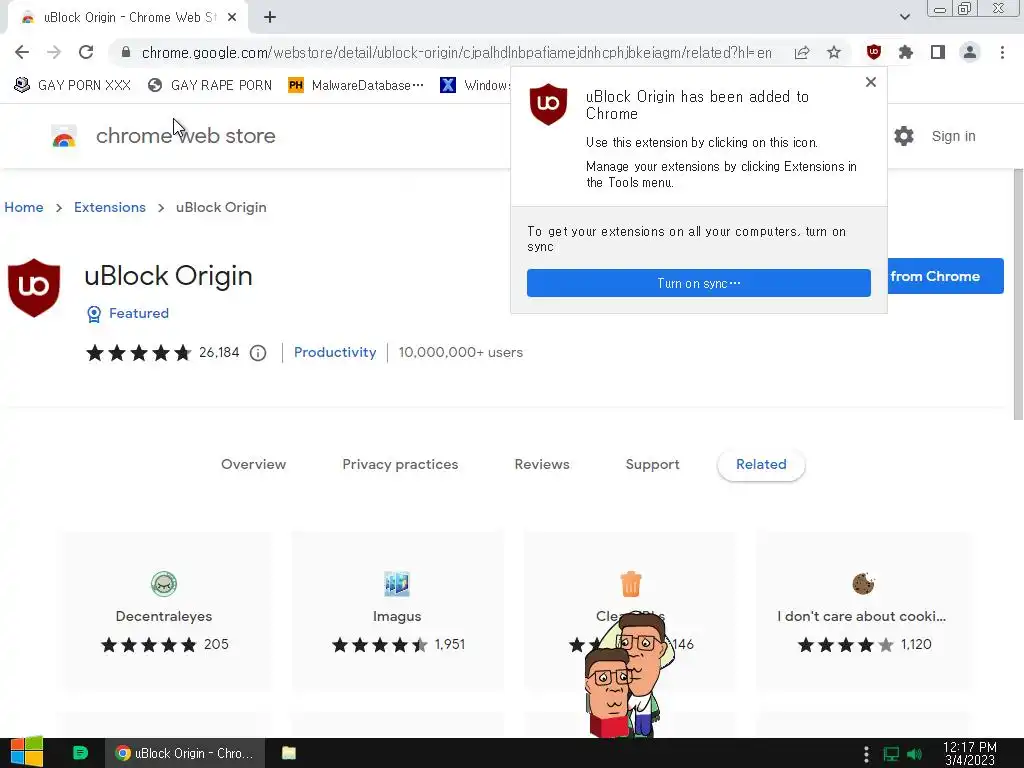This screenshot has height=768, width=1024.
Task: Click the network tray icon
Action: (891, 754)
